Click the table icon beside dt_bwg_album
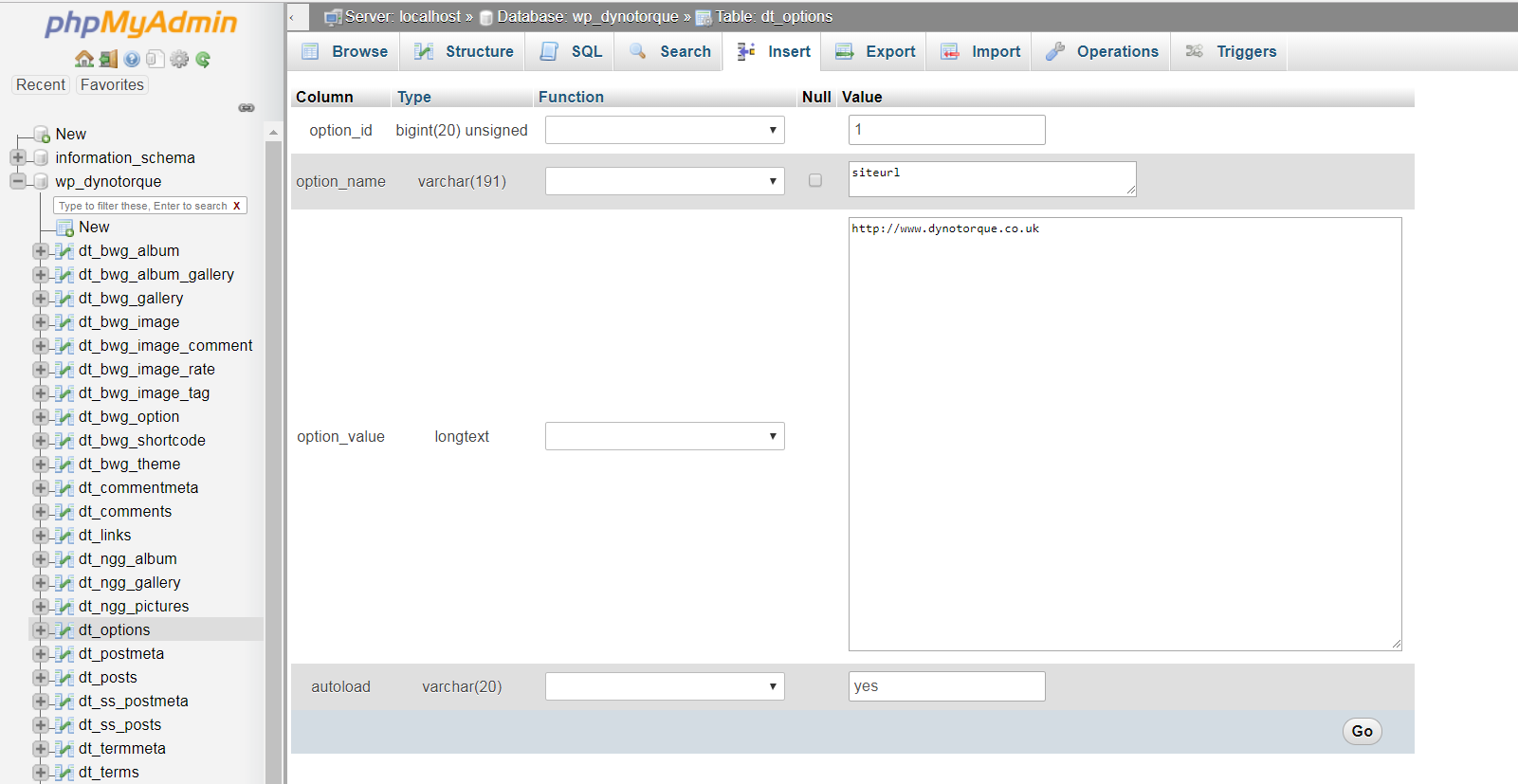 [x=64, y=251]
